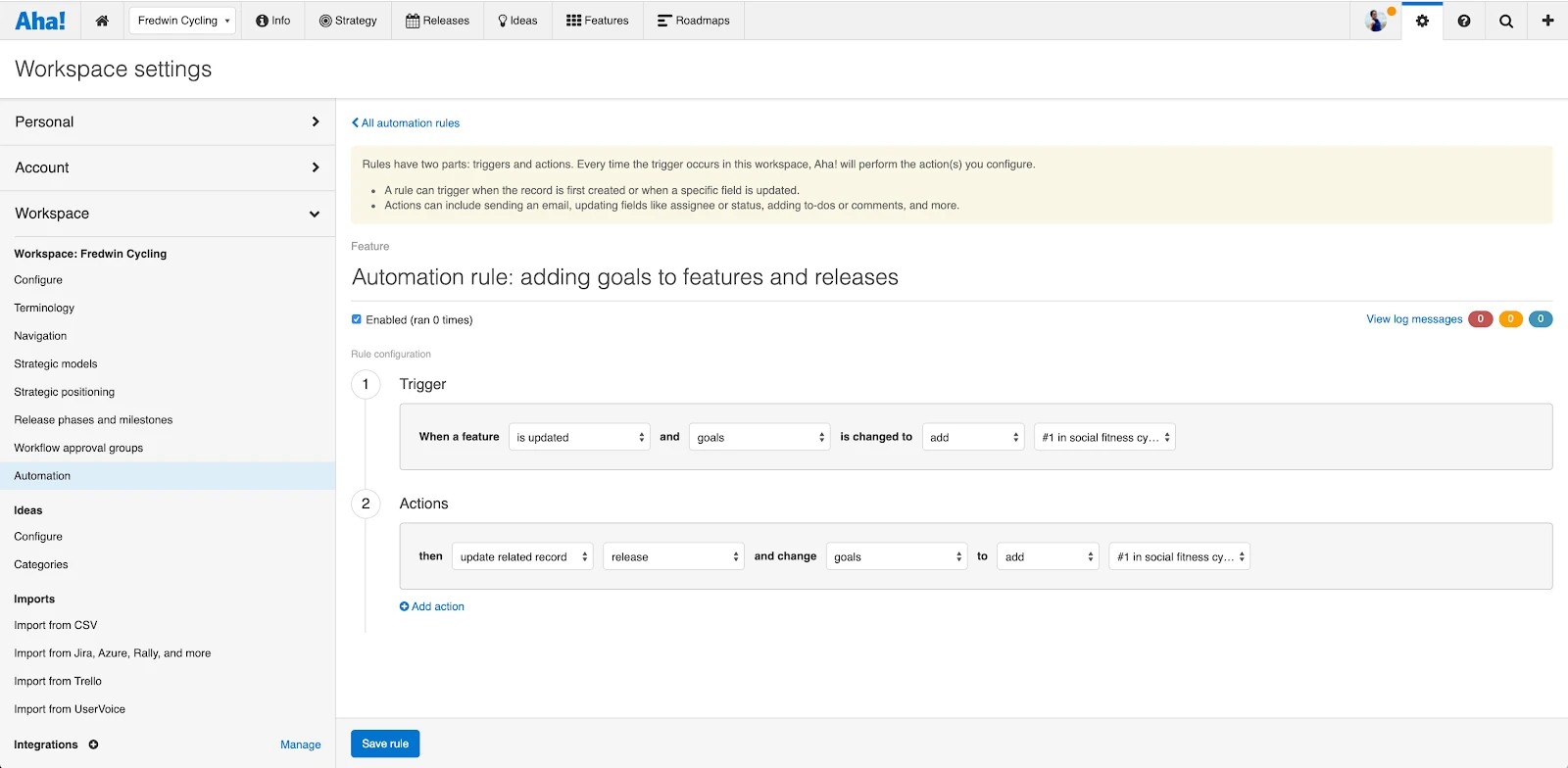Open the 'update related record' action dropdown
Viewport: 1568px width, 768px height.
coord(522,556)
